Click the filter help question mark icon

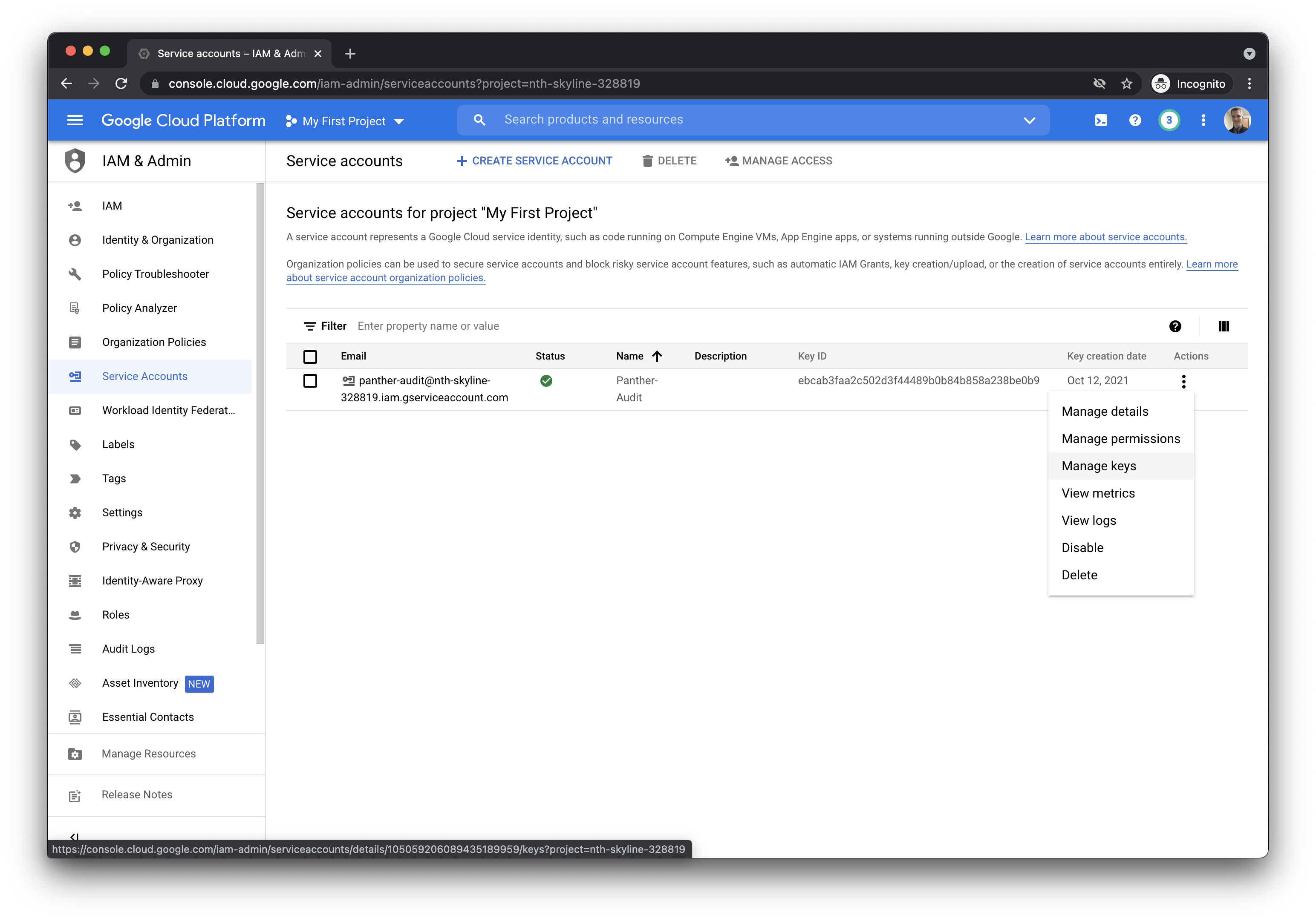coord(1176,326)
